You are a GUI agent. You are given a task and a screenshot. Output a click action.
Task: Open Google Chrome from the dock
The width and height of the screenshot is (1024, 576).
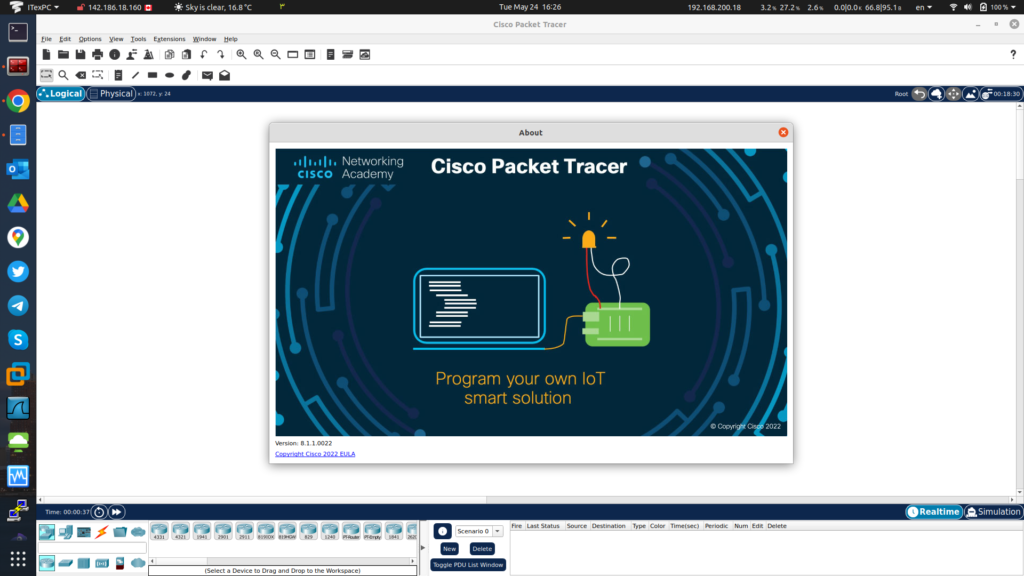pos(18,100)
